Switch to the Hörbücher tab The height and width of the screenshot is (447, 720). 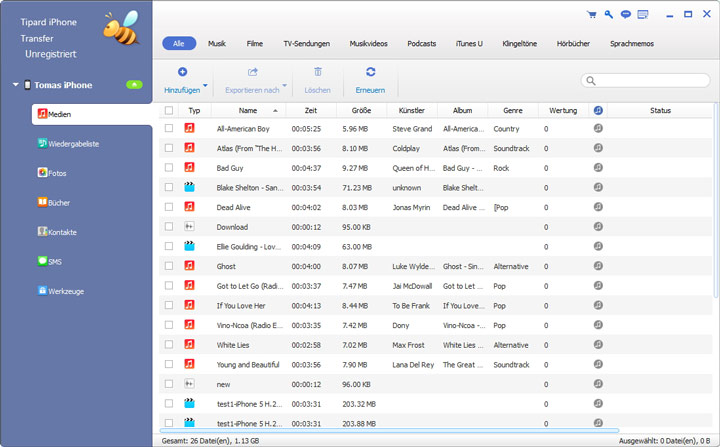(x=574, y=44)
